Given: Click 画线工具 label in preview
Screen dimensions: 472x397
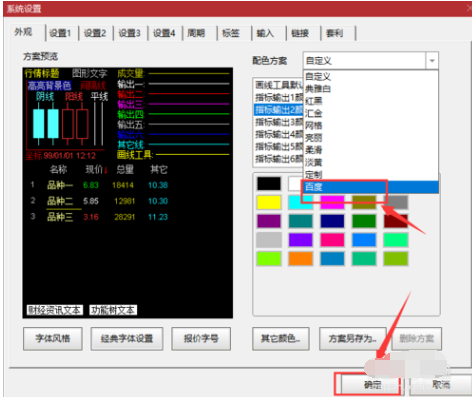Looking at the screenshot, I should click(135, 155).
